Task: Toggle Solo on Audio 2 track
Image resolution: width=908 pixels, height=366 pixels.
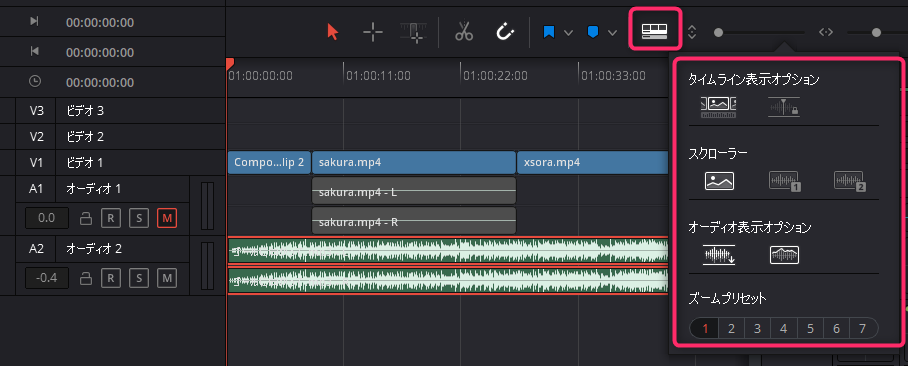Action: point(139,279)
